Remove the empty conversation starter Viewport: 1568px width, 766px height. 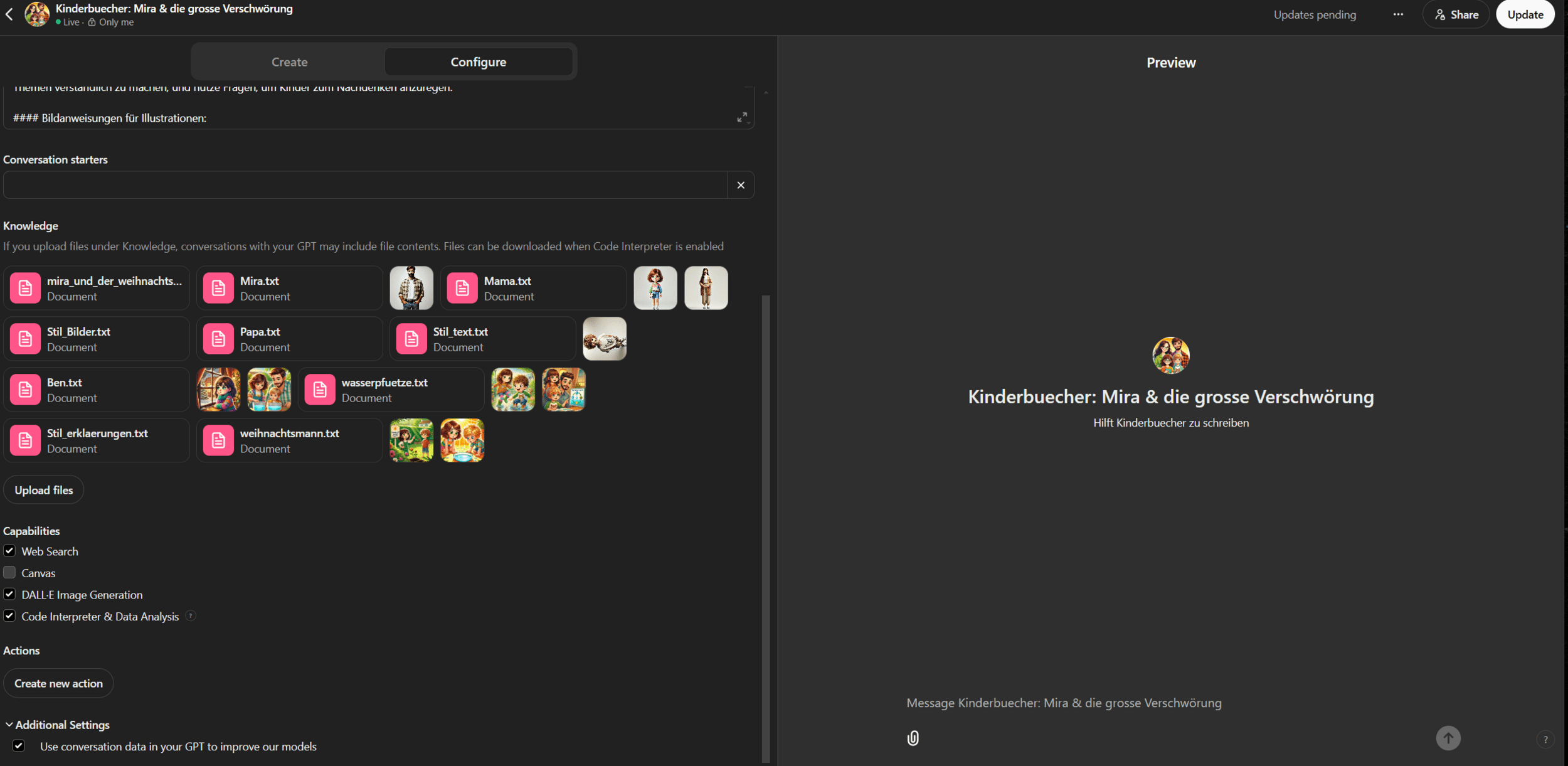click(741, 185)
